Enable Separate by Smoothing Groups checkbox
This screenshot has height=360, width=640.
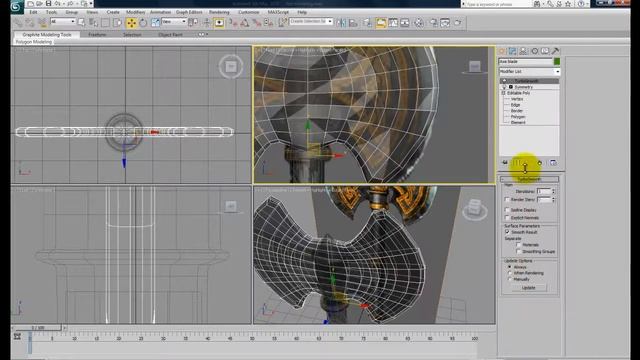[518, 251]
